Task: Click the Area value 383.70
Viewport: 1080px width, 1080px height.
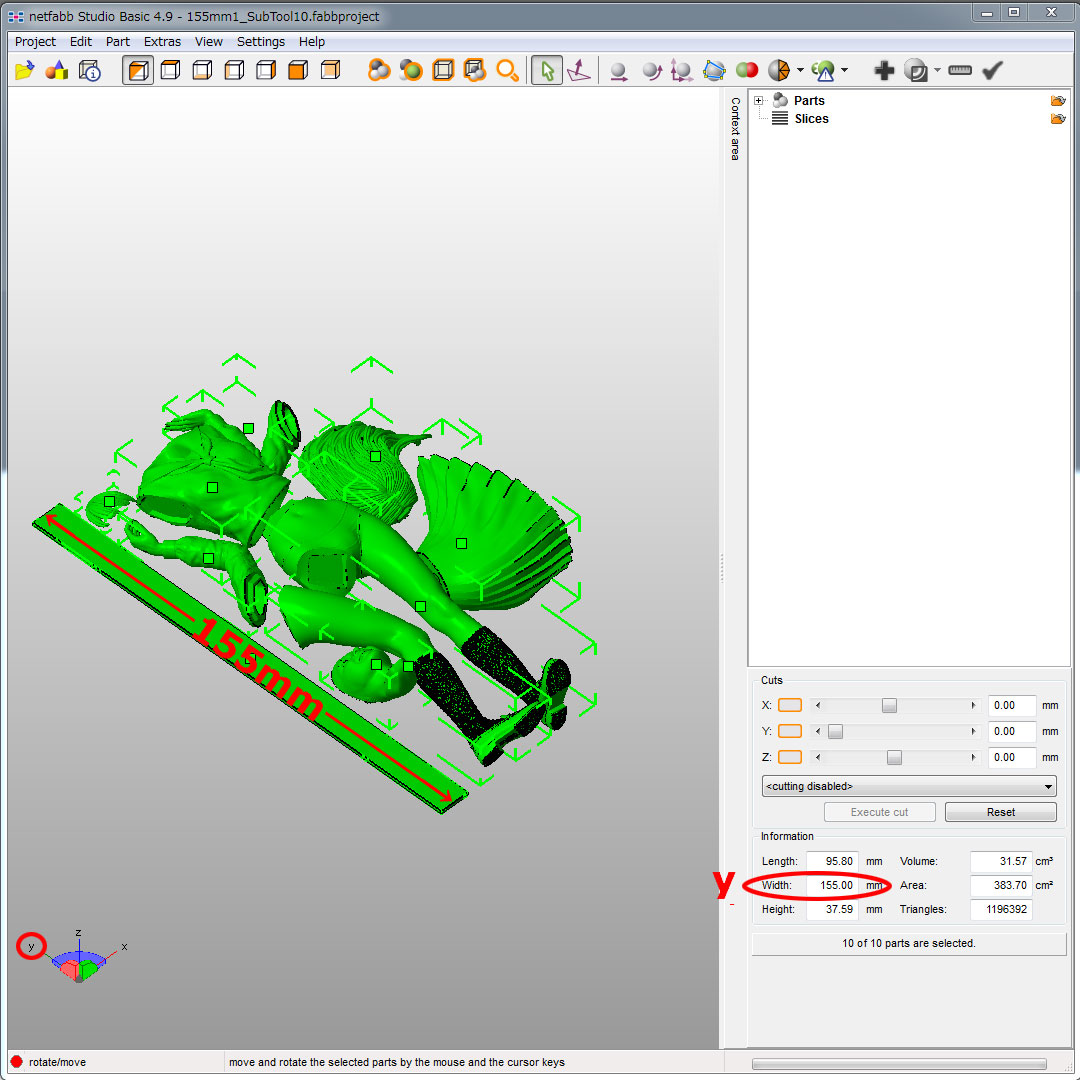Action: point(1001,885)
